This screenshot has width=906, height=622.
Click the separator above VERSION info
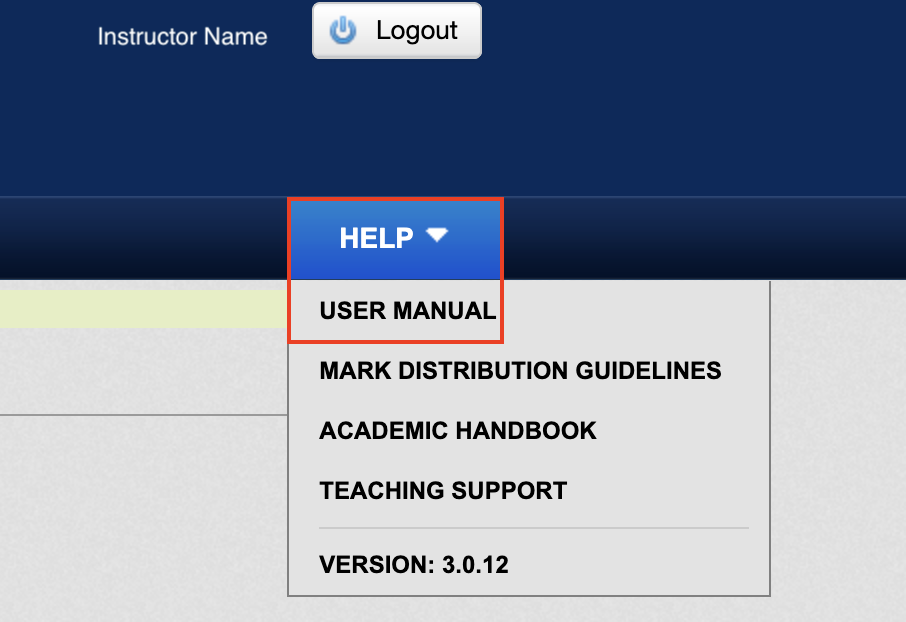pyautogui.click(x=533, y=527)
